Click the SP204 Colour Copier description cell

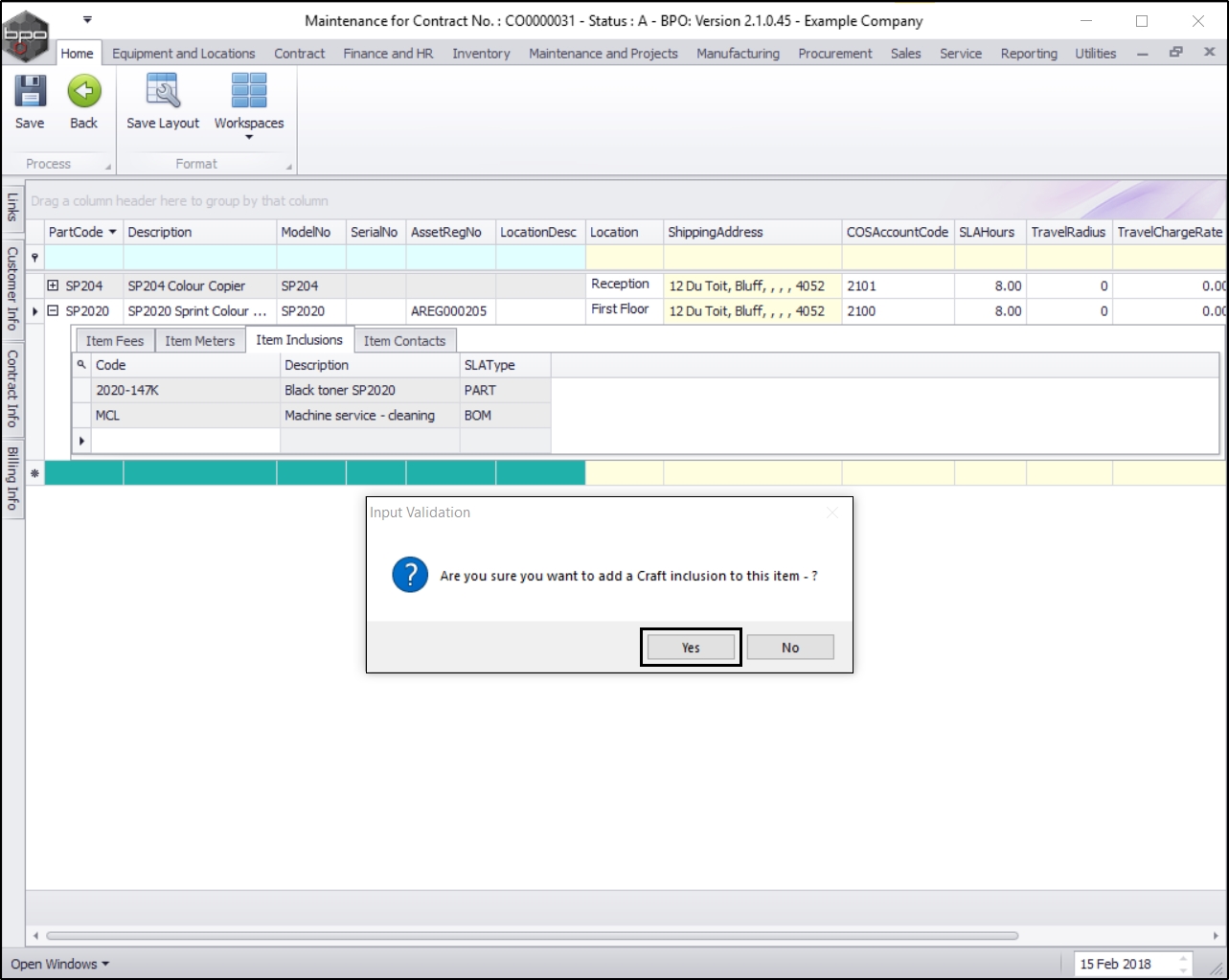pos(200,285)
